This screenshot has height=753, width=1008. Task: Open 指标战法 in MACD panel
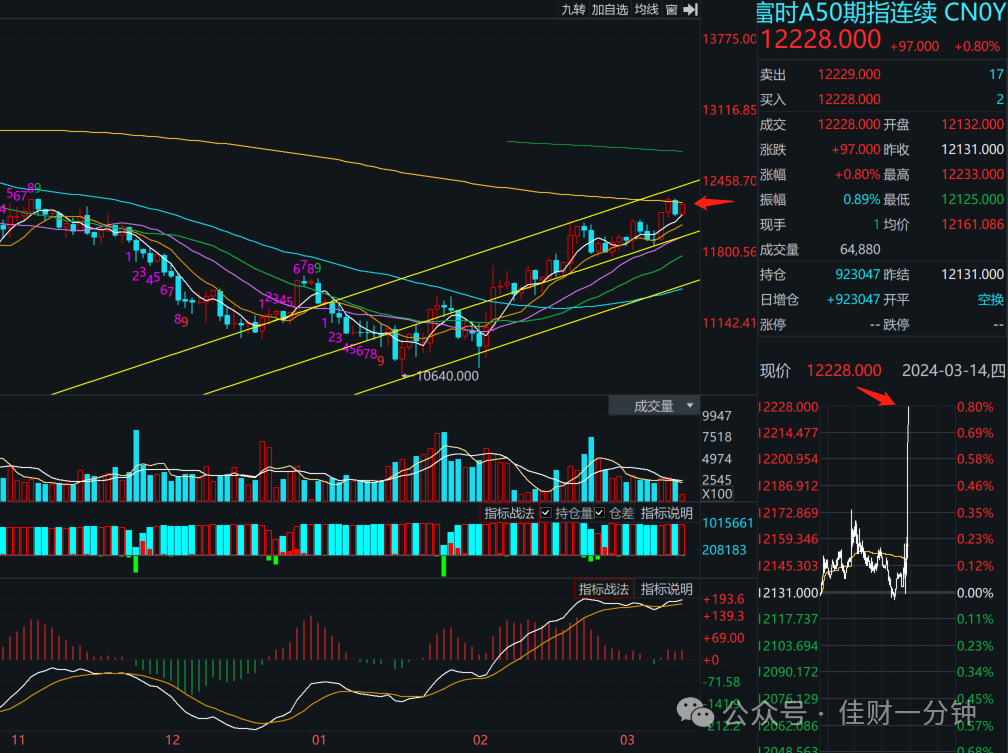tap(604, 589)
